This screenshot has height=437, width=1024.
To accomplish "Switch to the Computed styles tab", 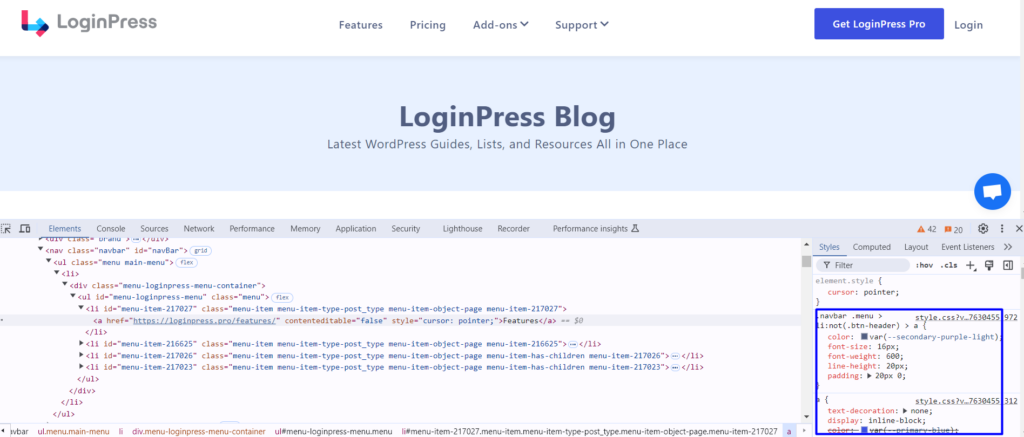I will (x=872, y=247).
